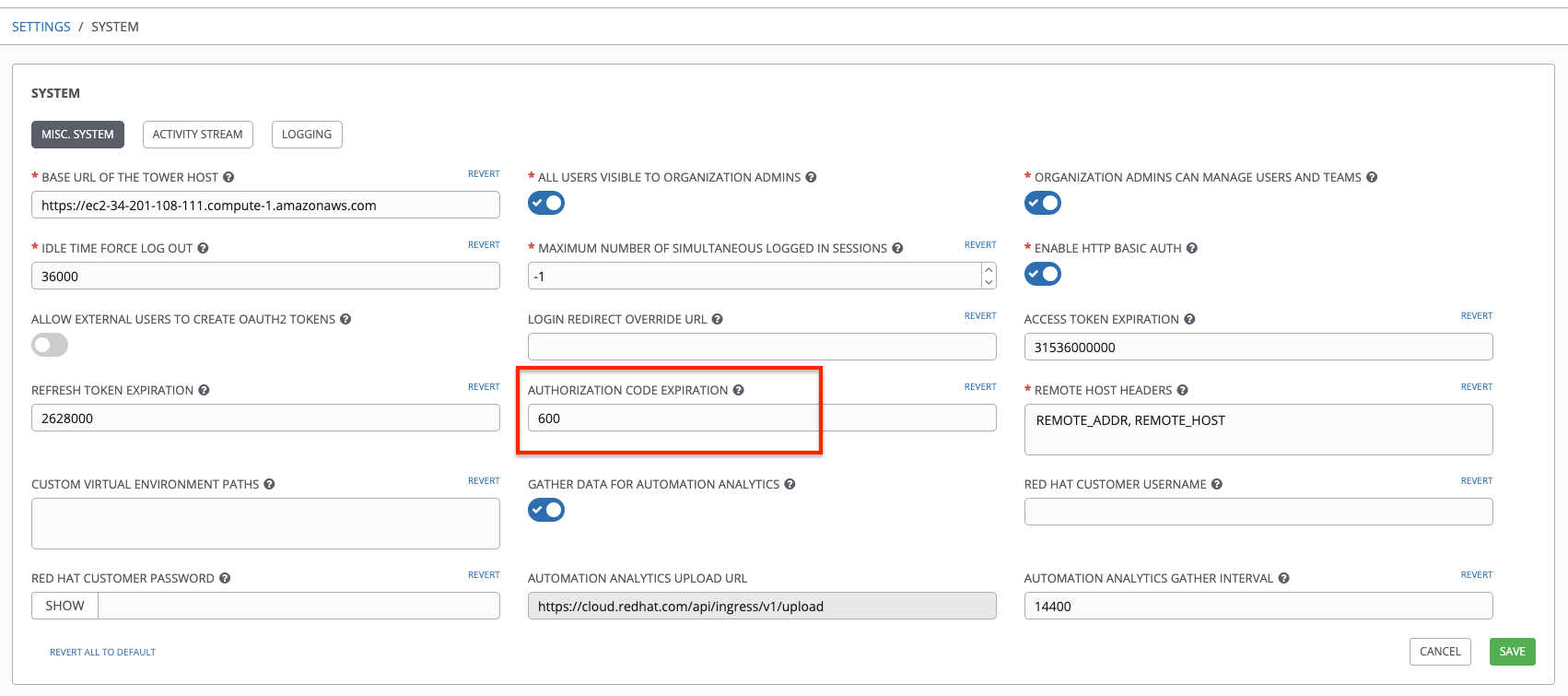Click help icon next to Refresh Token Expiration
The image size is (1568, 696).
(x=204, y=390)
